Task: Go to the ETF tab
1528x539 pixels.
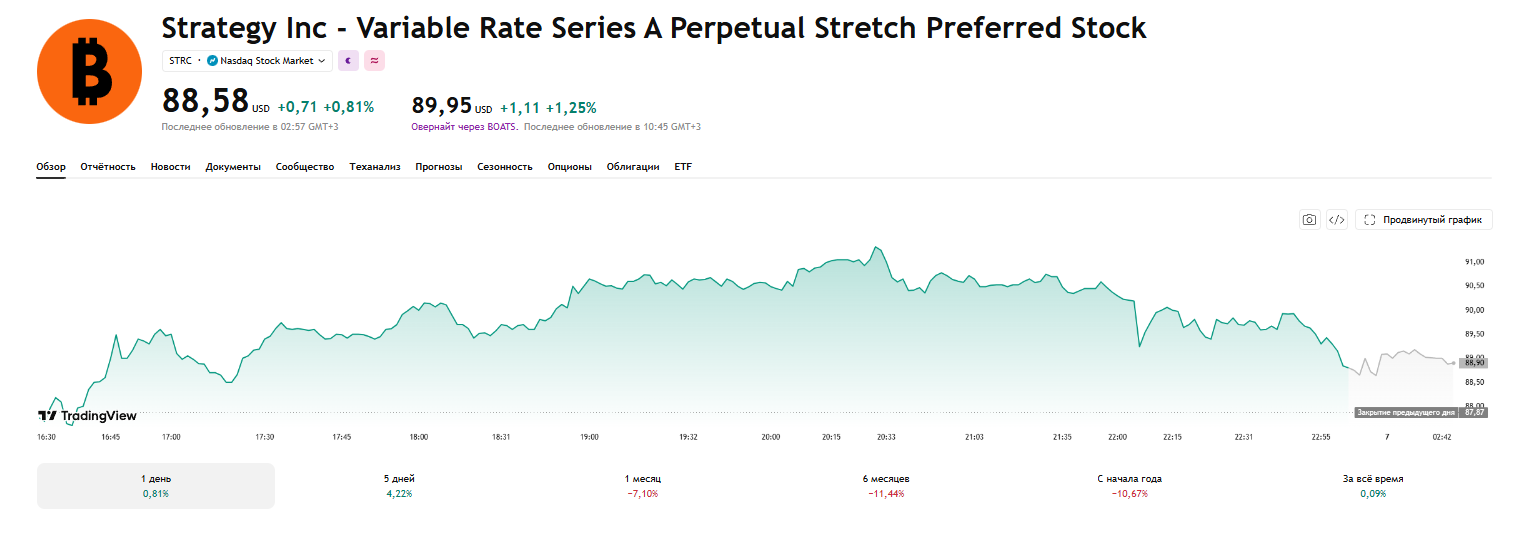Action: tap(683, 167)
